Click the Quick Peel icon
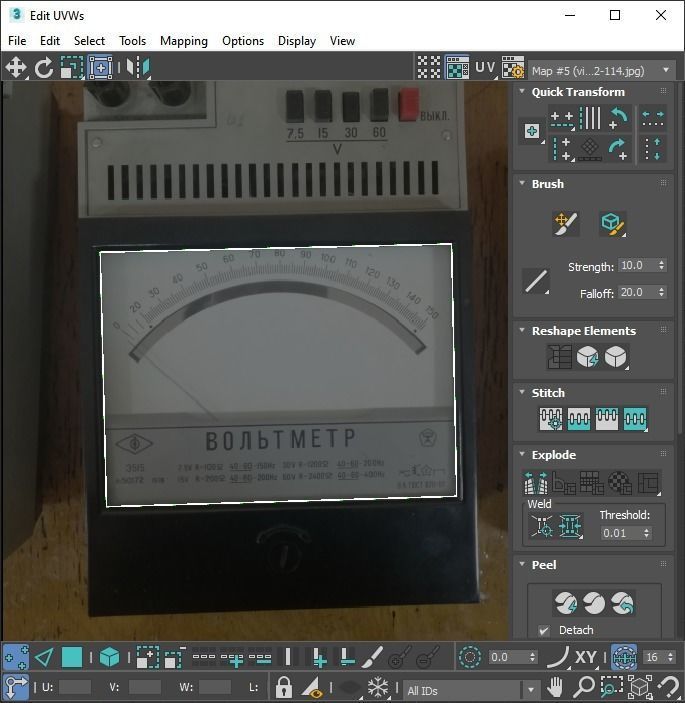This screenshot has height=703, width=685. click(566, 603)
